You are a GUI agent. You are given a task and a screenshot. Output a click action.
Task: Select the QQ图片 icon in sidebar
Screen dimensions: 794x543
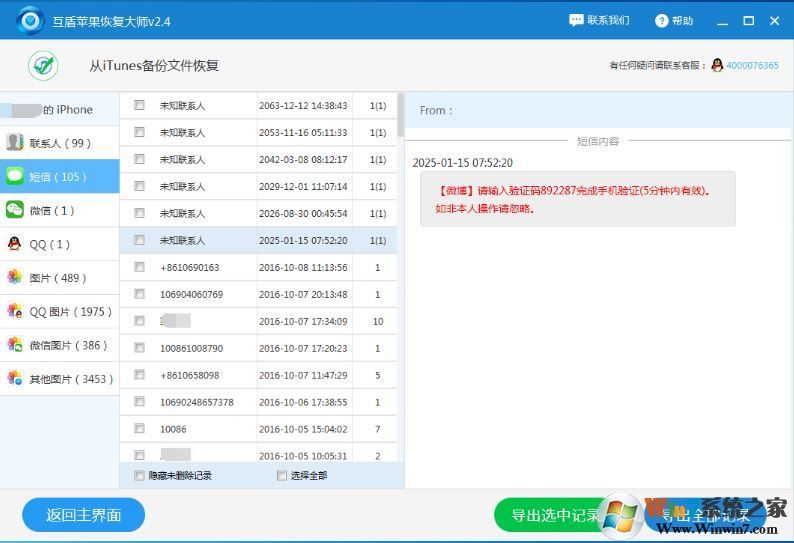tap(15, 311)
